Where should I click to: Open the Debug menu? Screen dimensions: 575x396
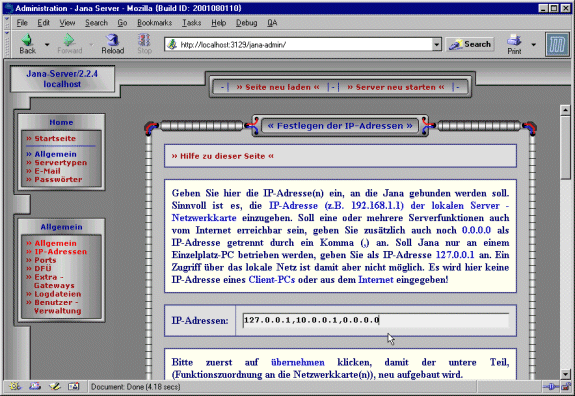[x=246, y=23]
